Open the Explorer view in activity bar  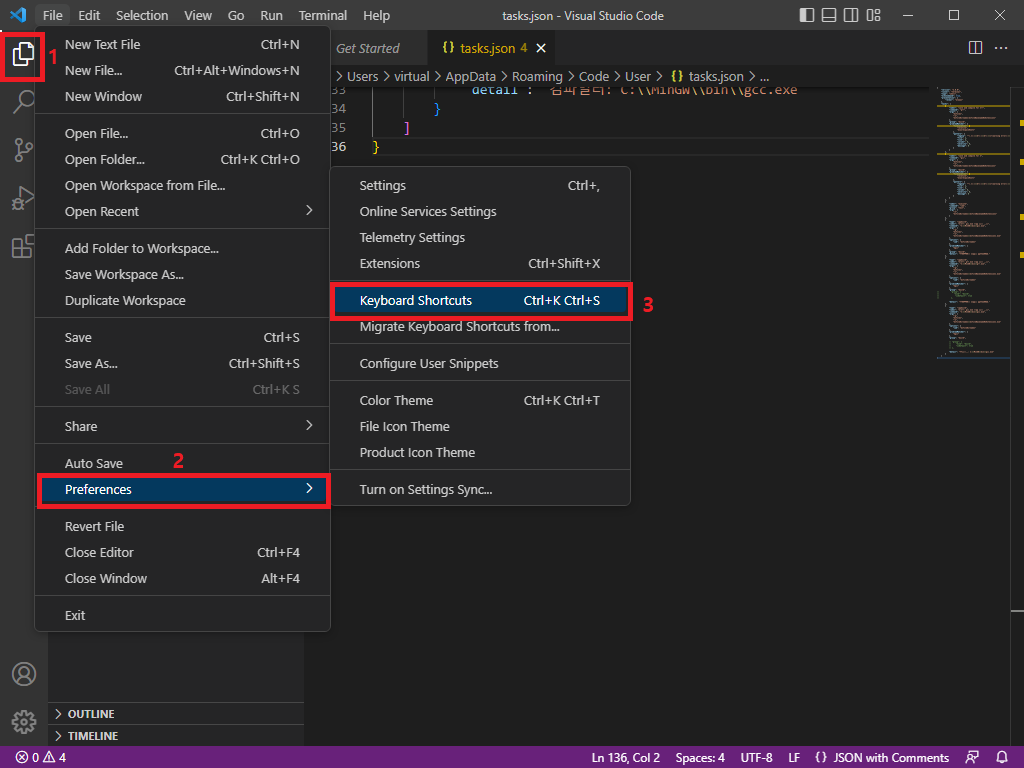click(23, 54)
